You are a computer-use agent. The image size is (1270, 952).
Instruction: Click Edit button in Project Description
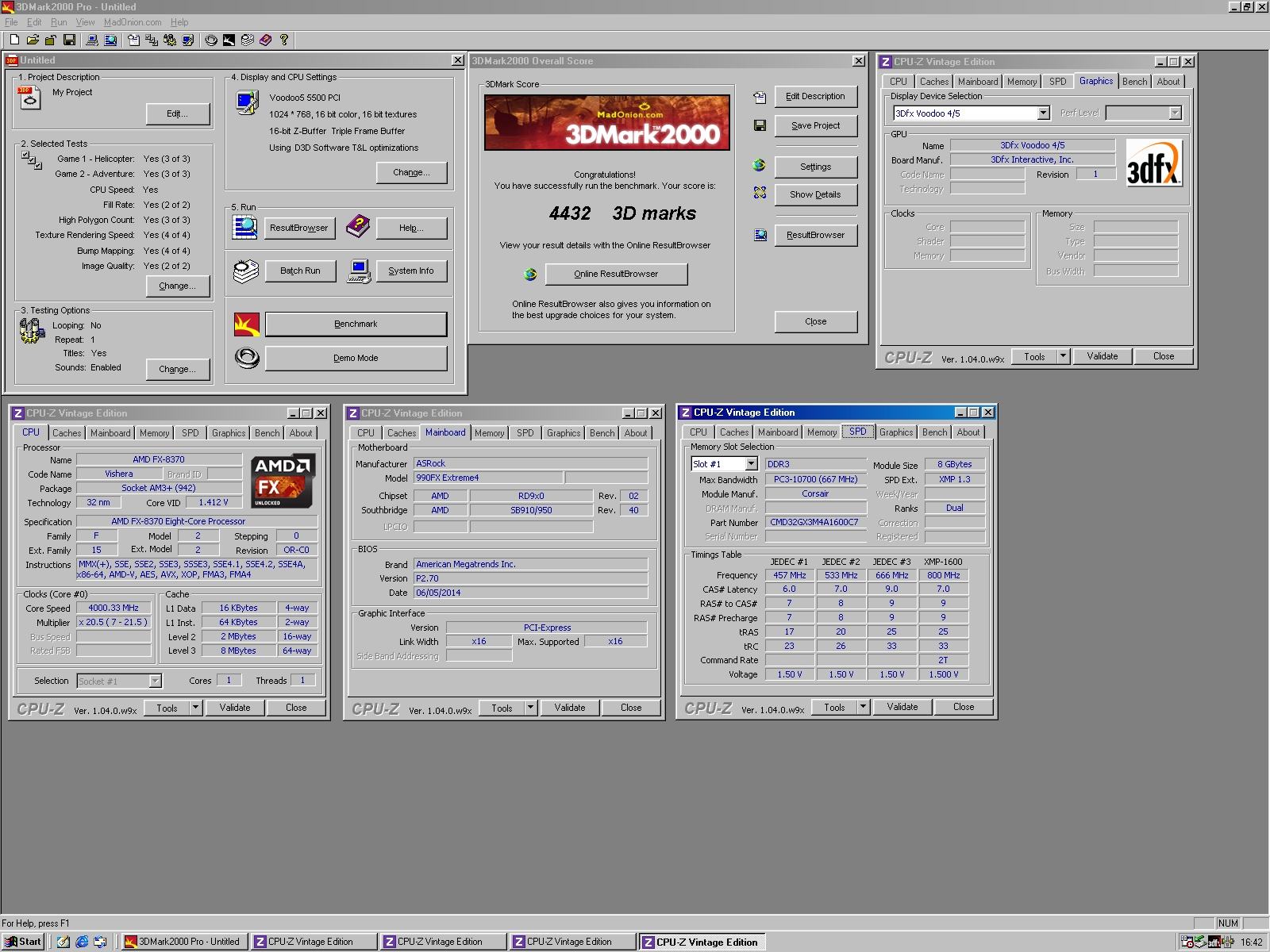177,113
